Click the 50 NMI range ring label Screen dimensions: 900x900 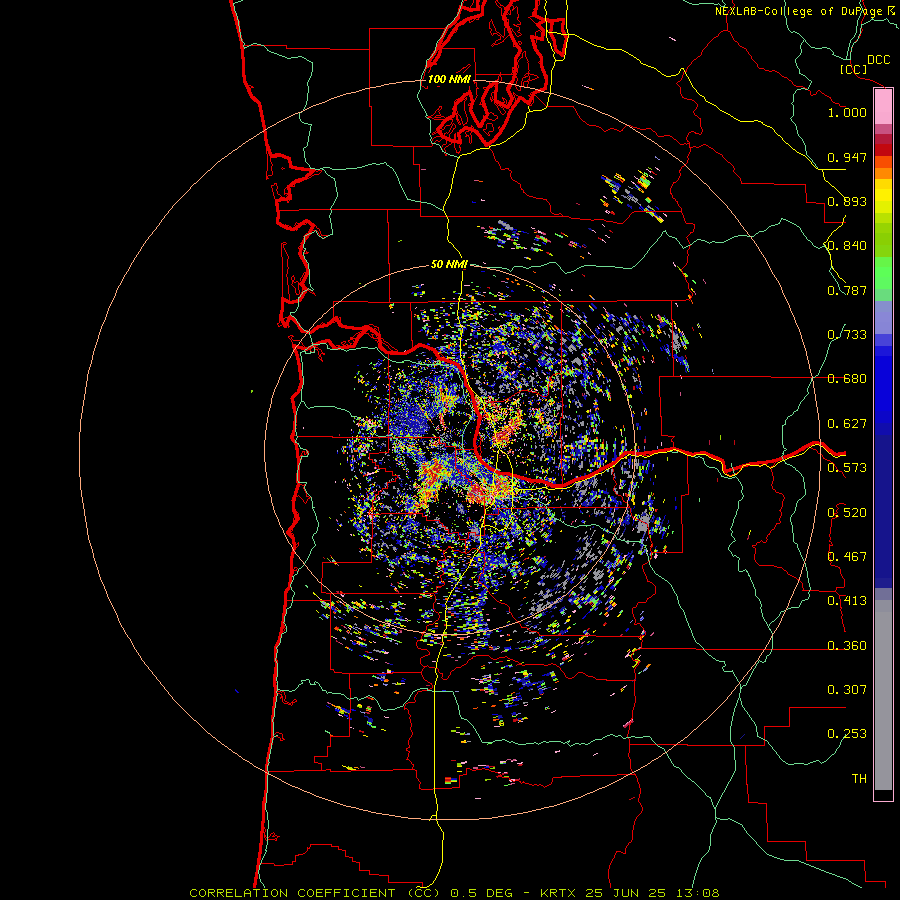tap(449, 264)
